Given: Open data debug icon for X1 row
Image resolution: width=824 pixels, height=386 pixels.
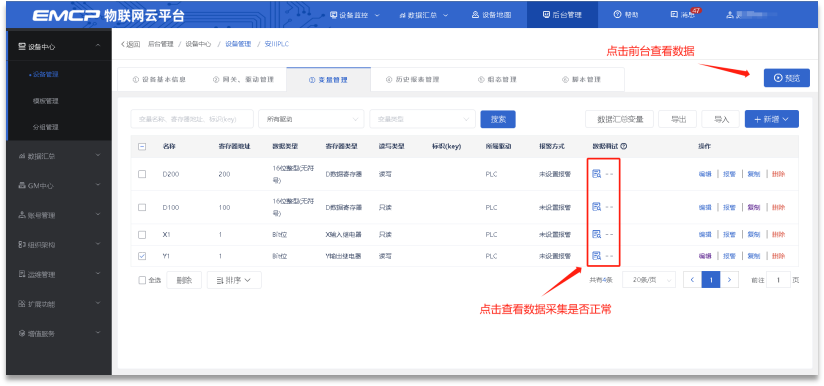Looking at the screenshot, I should pos(596,234).
